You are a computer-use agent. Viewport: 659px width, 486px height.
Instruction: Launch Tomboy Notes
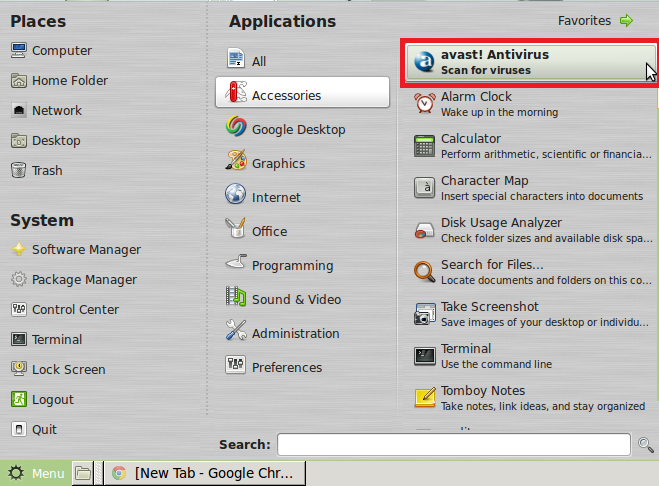click(x=530, y=398)
